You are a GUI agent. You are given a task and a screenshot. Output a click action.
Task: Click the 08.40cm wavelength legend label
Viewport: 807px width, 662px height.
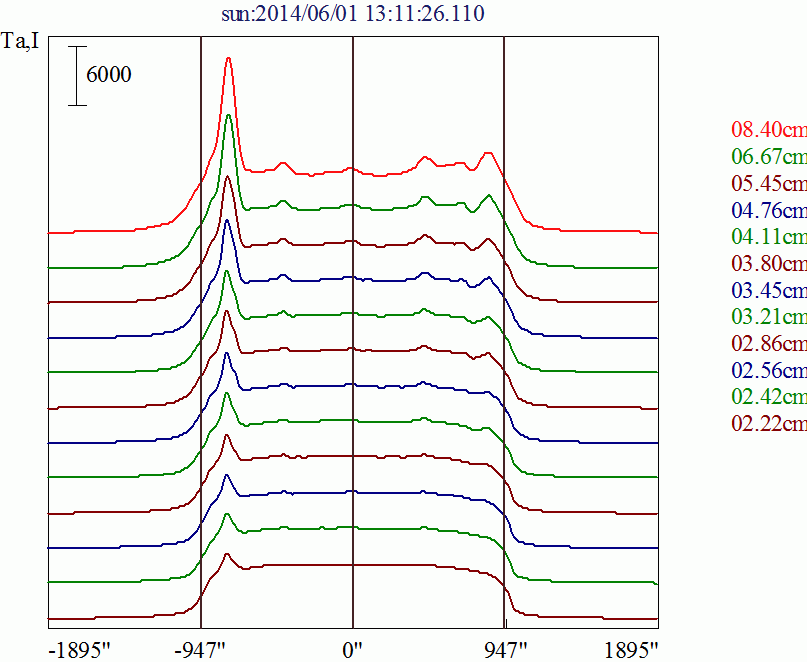click(x=769, y=130)
